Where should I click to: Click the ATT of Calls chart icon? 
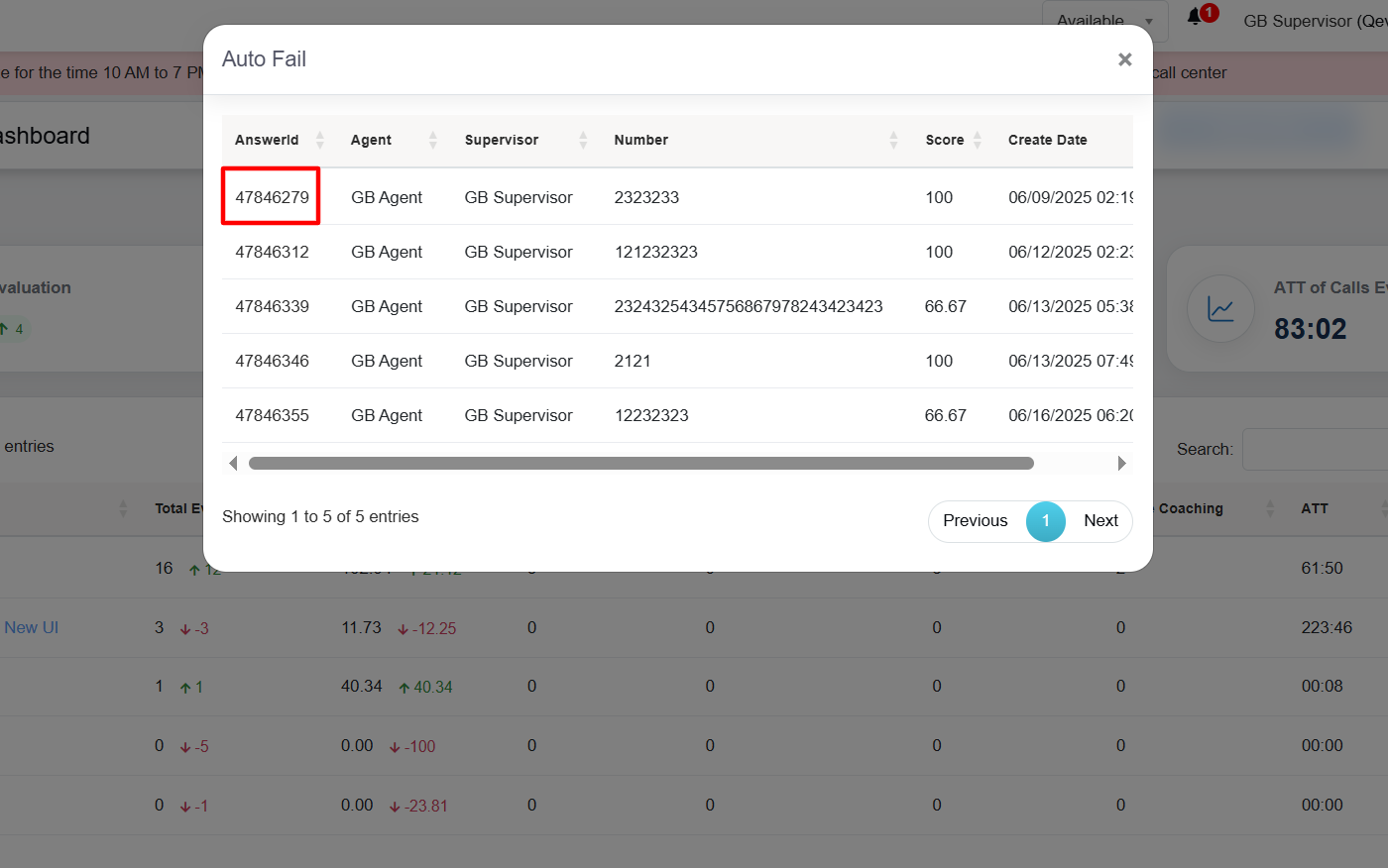click(x=1220, y=309)
